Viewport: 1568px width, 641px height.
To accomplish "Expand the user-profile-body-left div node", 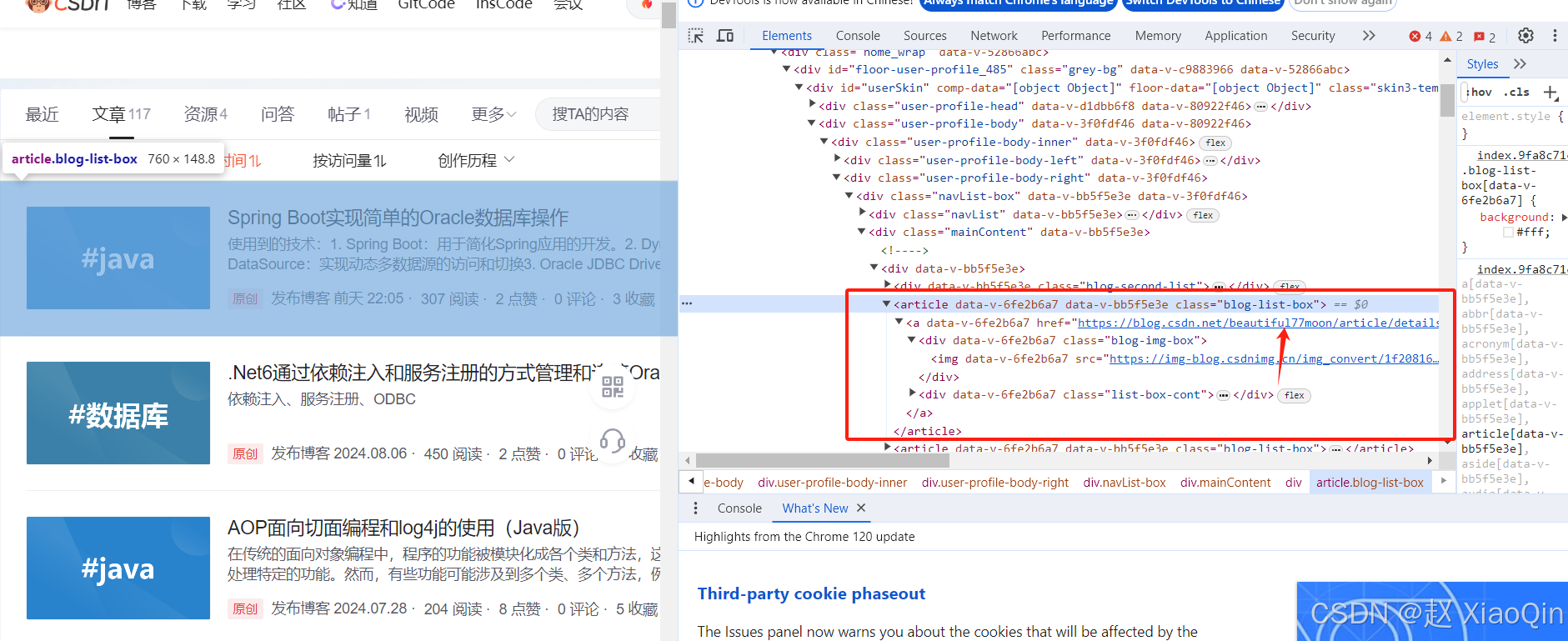I will tap(838, 159).
